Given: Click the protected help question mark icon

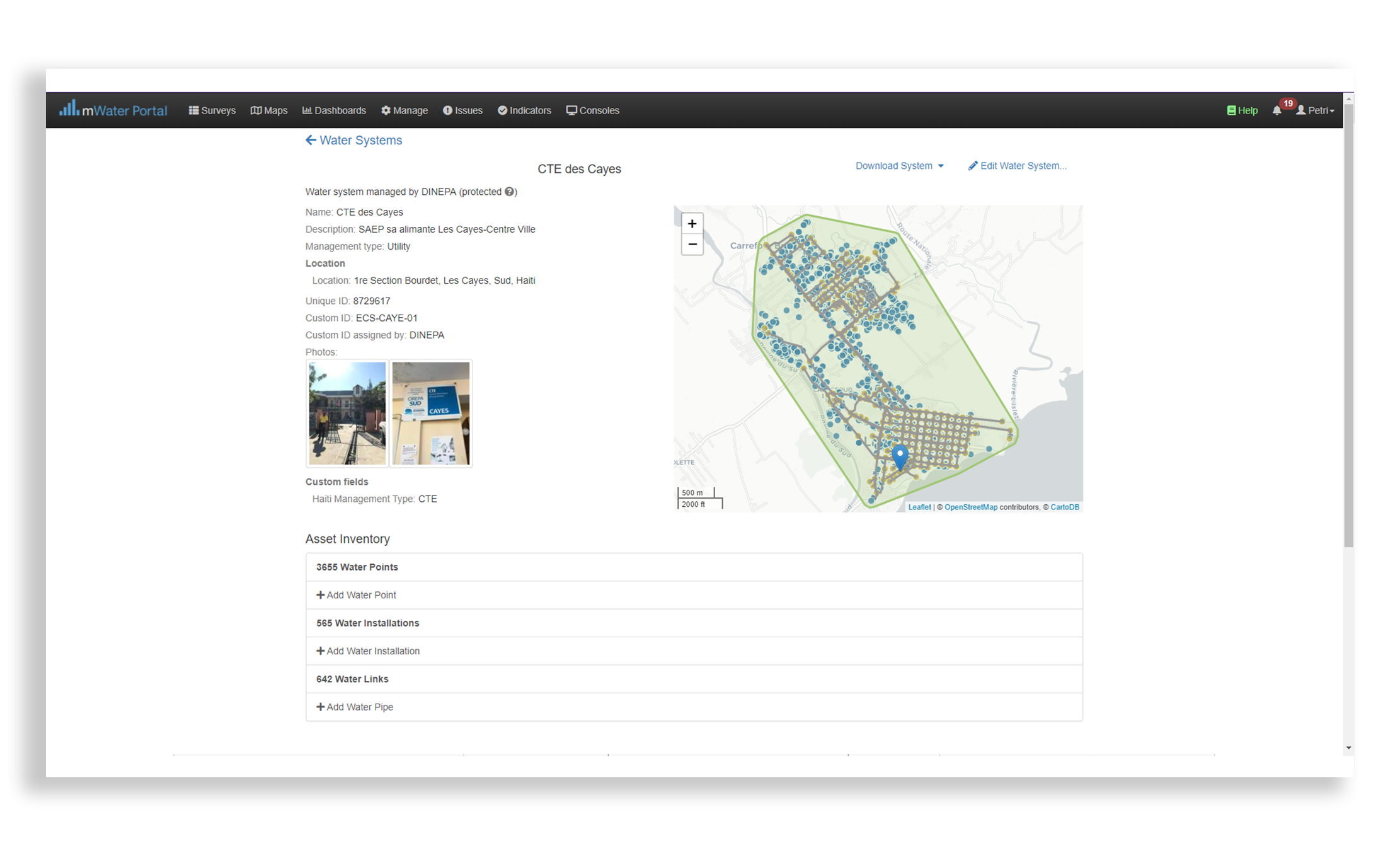Looking at the screenshot, I should pos(510,192).
